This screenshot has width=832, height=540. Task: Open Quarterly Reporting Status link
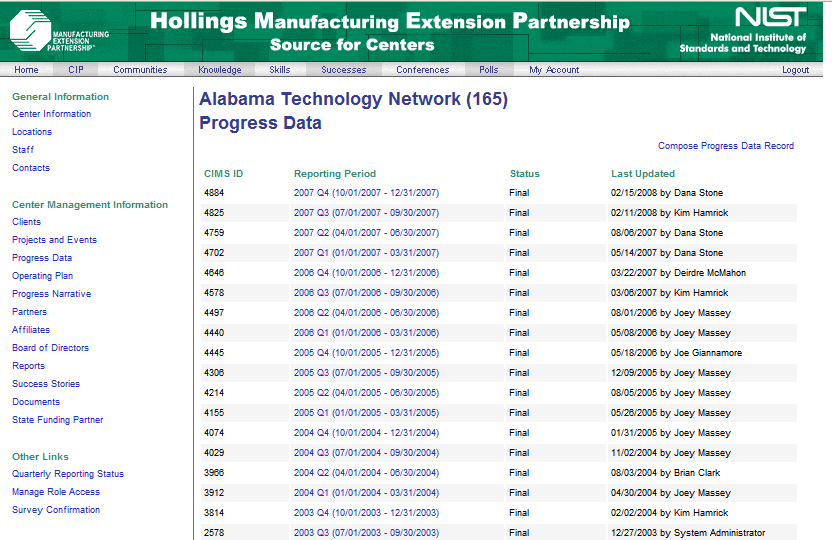point(68,474)
